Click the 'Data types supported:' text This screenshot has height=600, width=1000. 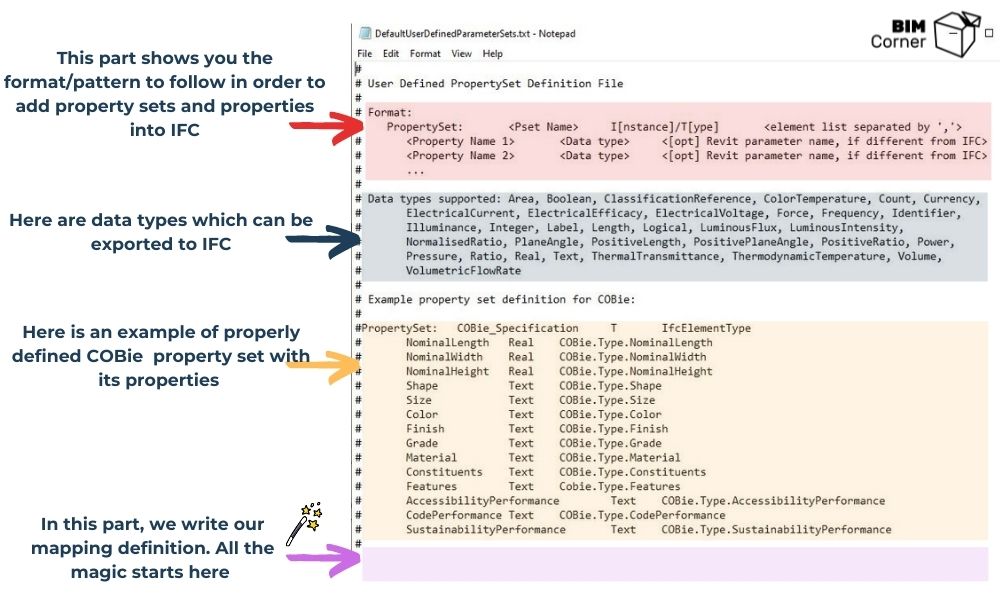coord(434,199)
